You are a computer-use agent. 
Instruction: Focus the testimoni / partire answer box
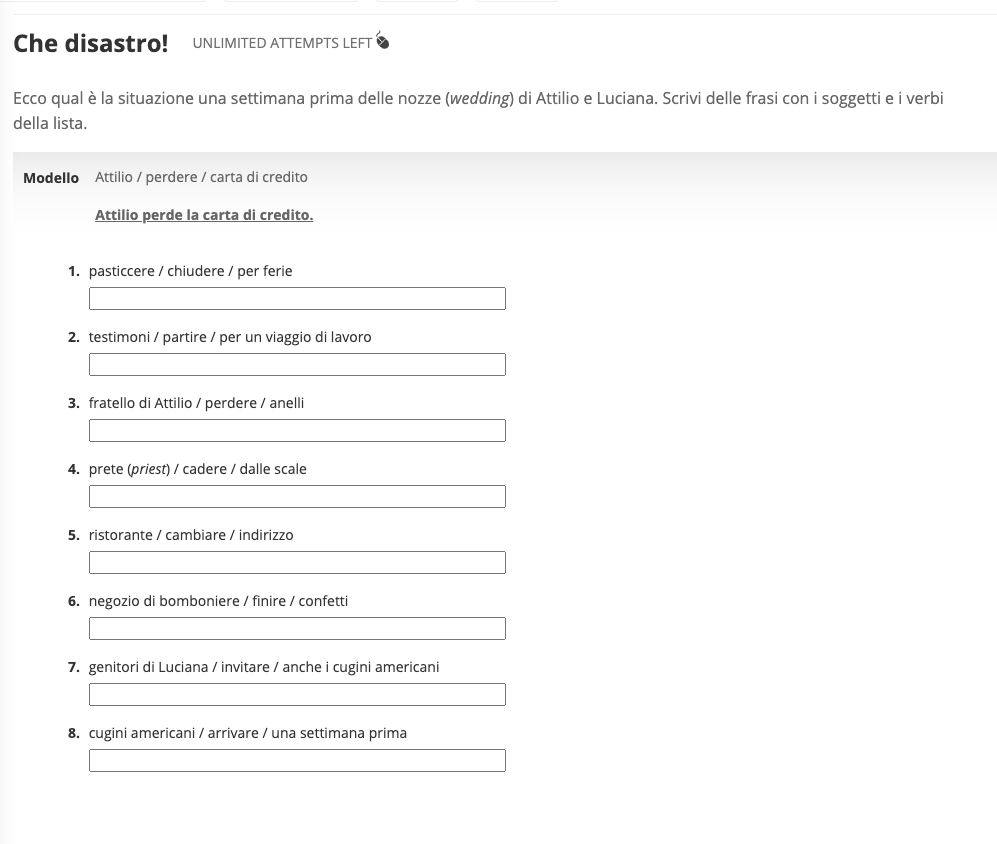[x=297, y=365]
